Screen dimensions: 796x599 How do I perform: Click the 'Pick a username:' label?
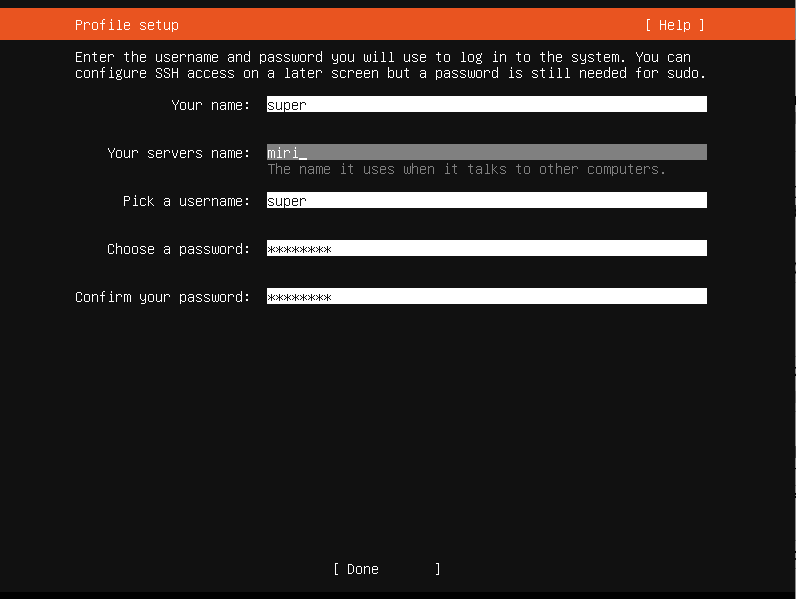186,201
